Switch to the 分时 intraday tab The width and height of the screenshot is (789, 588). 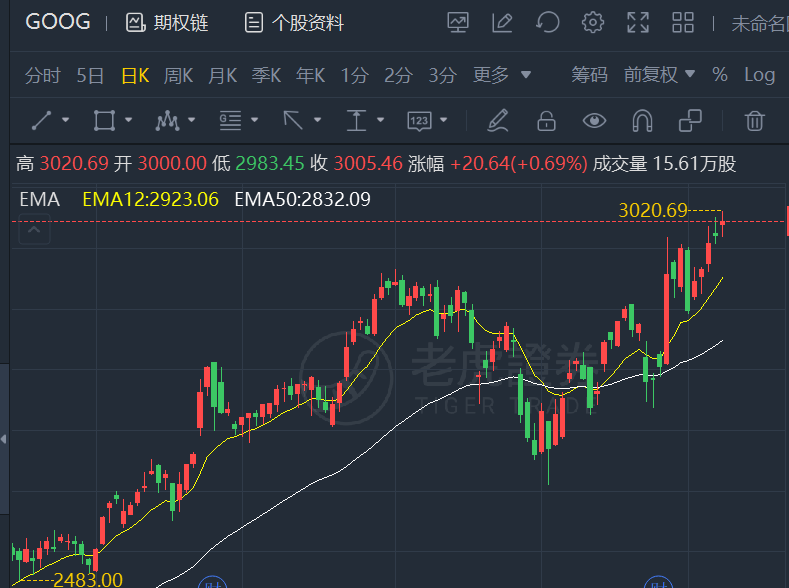coord(43,75)
